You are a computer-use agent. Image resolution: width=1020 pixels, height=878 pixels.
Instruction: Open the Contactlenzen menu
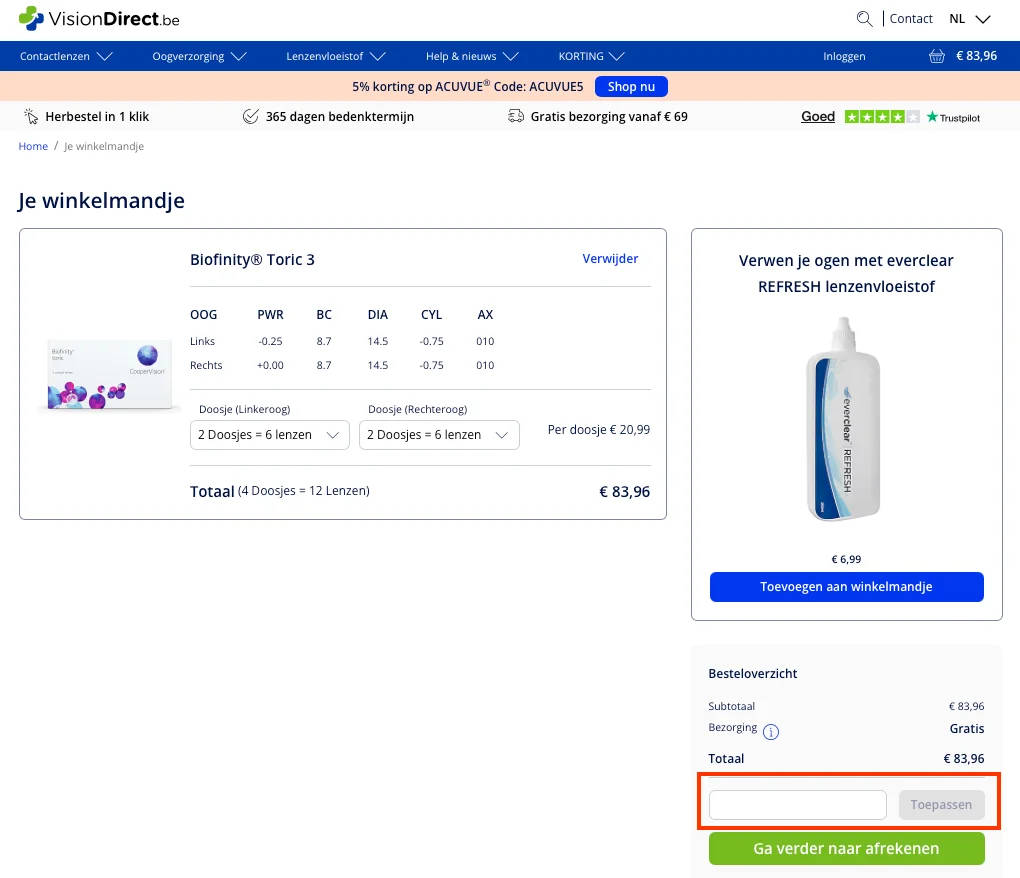pos(66,56)
